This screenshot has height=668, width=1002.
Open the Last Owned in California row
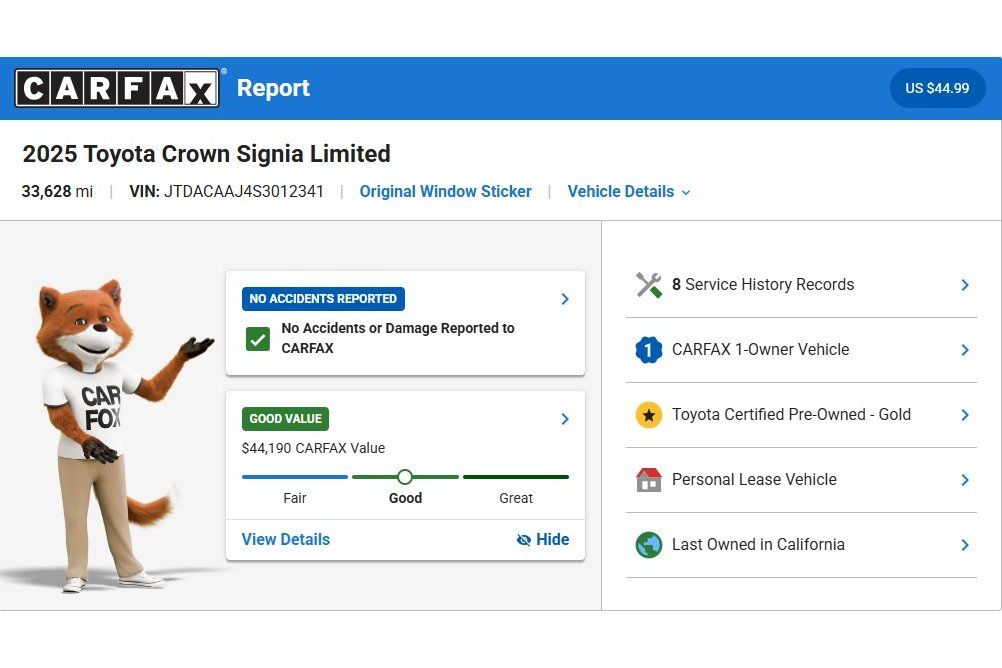[x=801, y=545]
